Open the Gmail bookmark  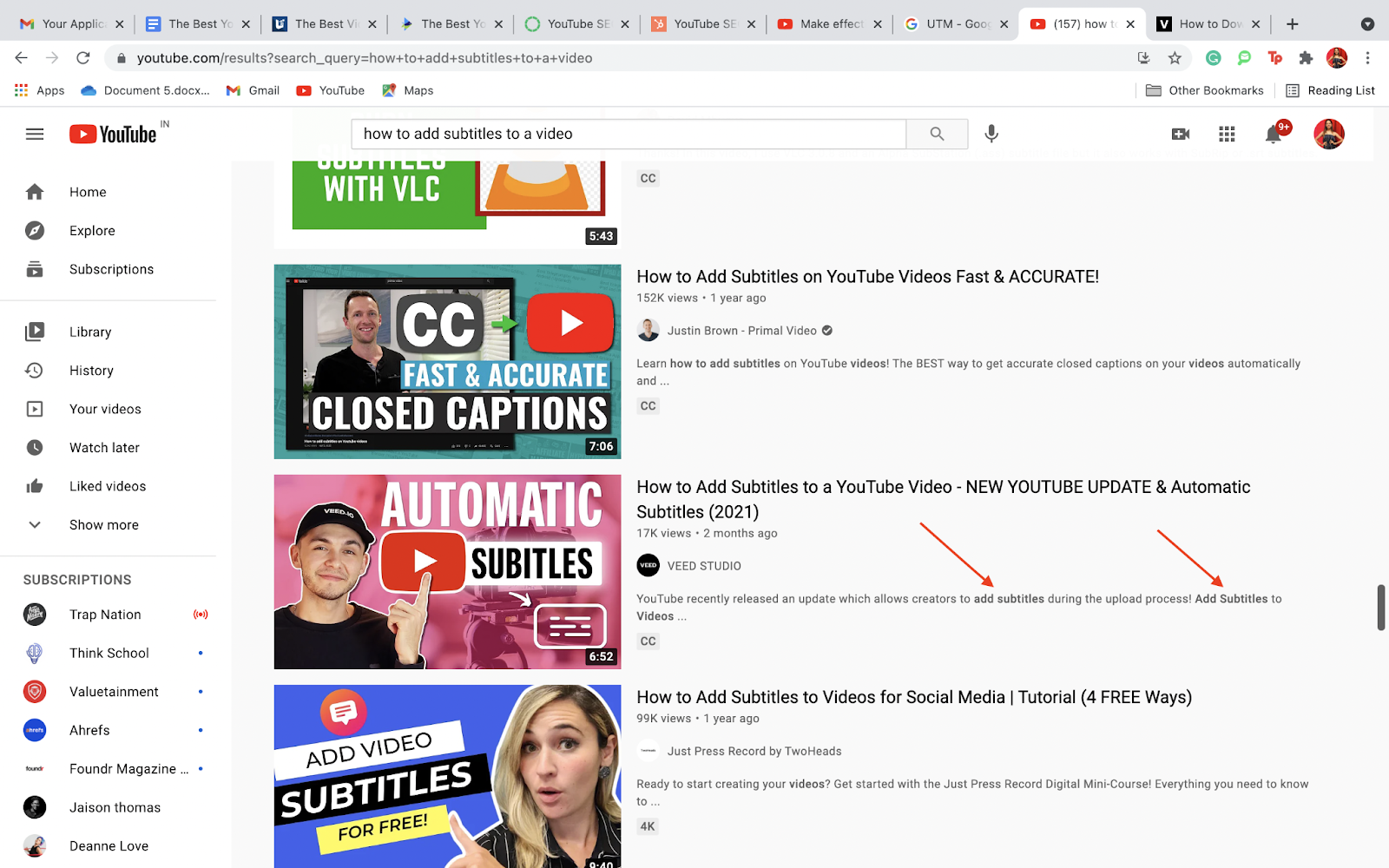pyautogui.click(x=253, y=90)
